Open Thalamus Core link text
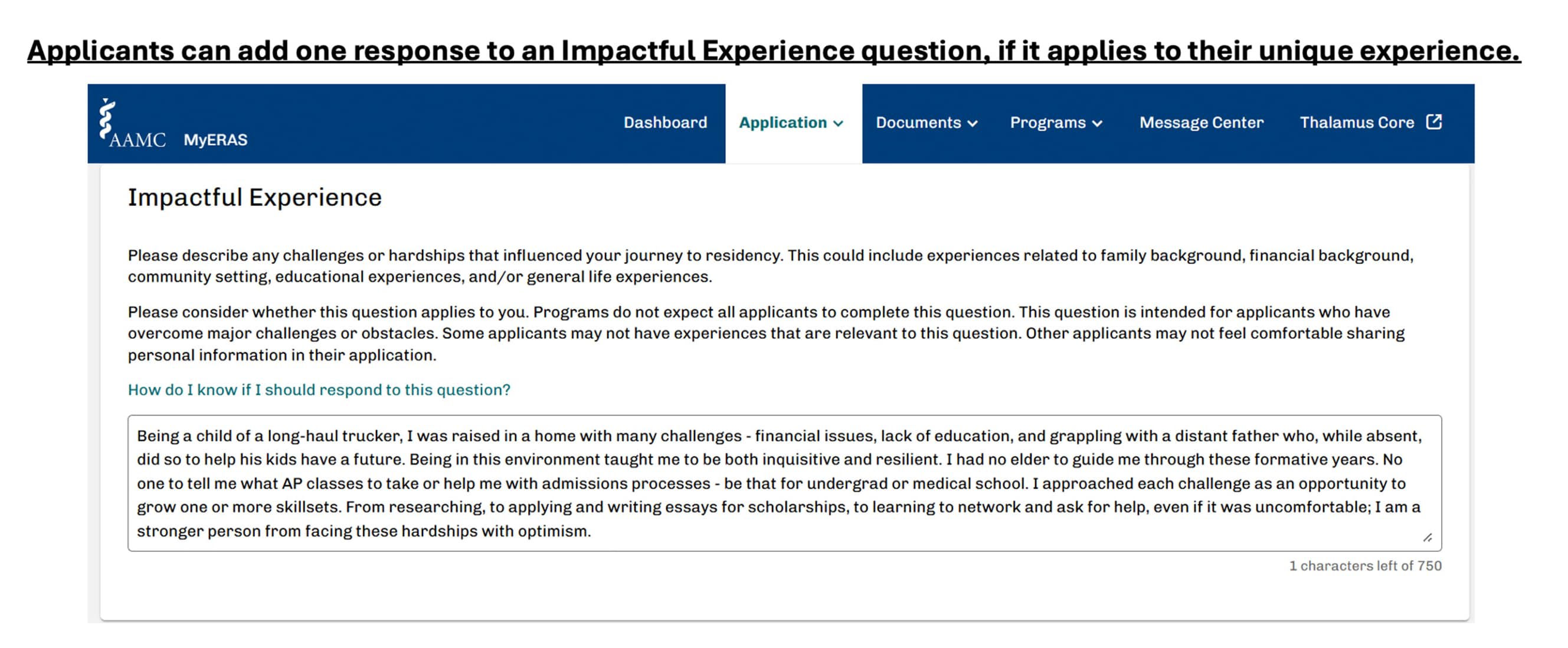Screen dimensions: 1568x648 click(1357, 122)
